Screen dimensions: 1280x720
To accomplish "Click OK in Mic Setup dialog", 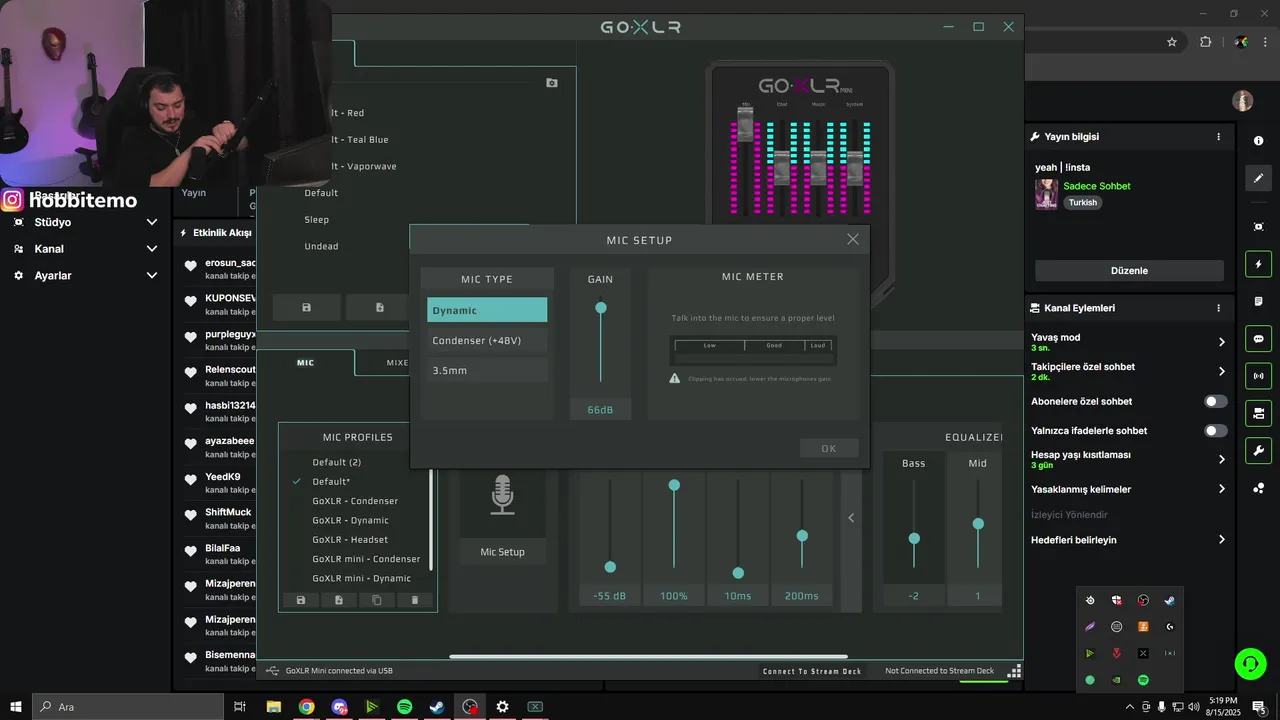I will [x=829, y=448].
